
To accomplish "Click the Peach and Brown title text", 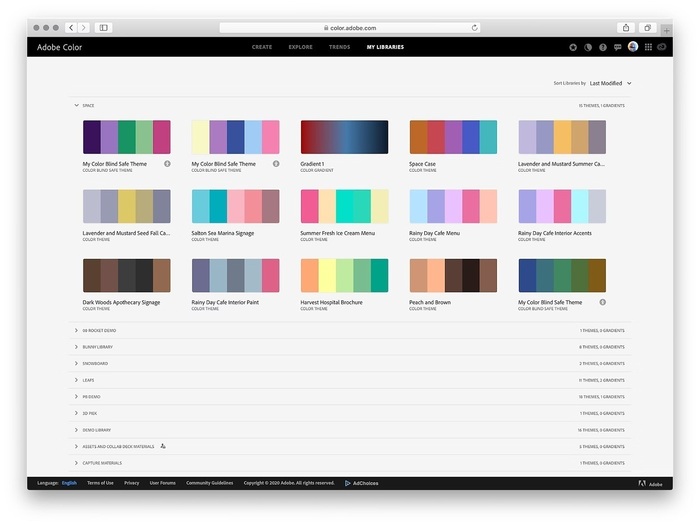I will (430, 302).
